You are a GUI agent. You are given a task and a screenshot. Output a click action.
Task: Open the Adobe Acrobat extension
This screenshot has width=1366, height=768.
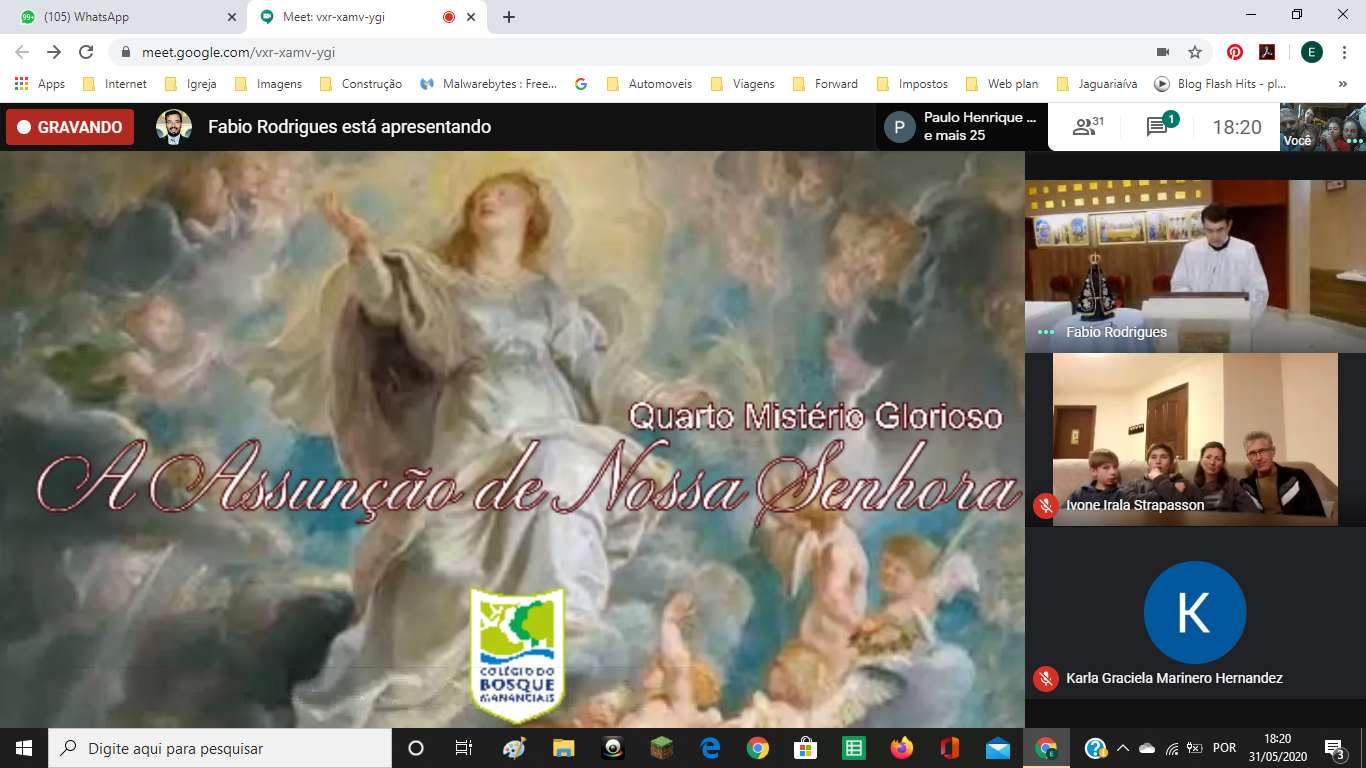click(x=1266, y=52)
